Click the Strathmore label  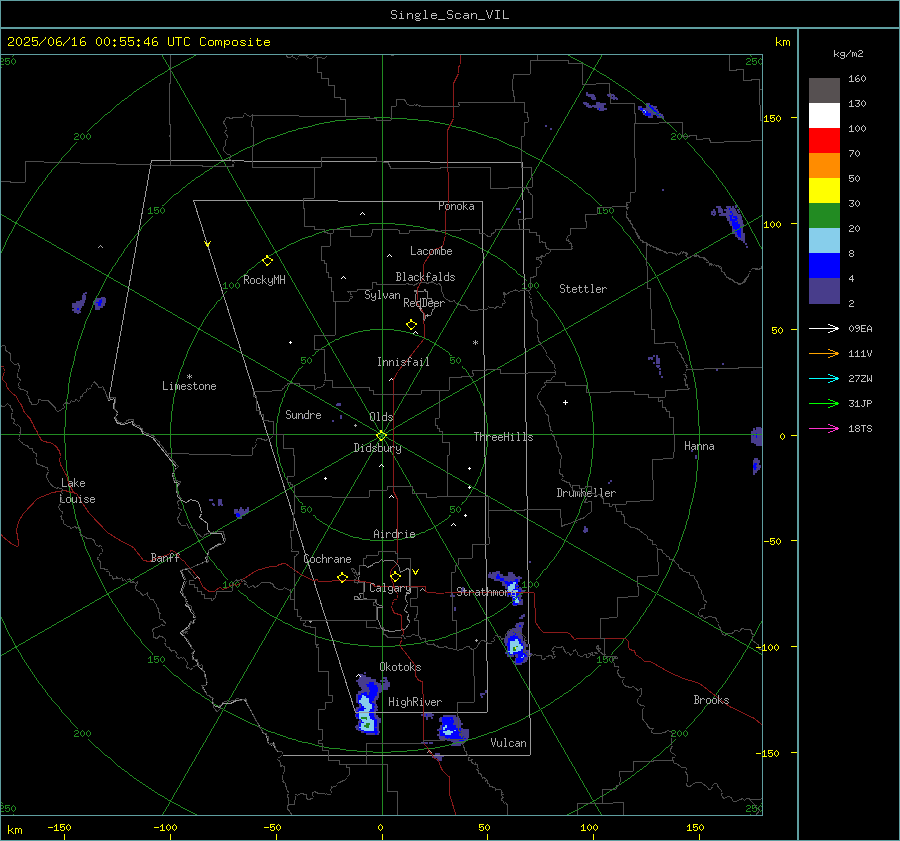click(486, 592)
